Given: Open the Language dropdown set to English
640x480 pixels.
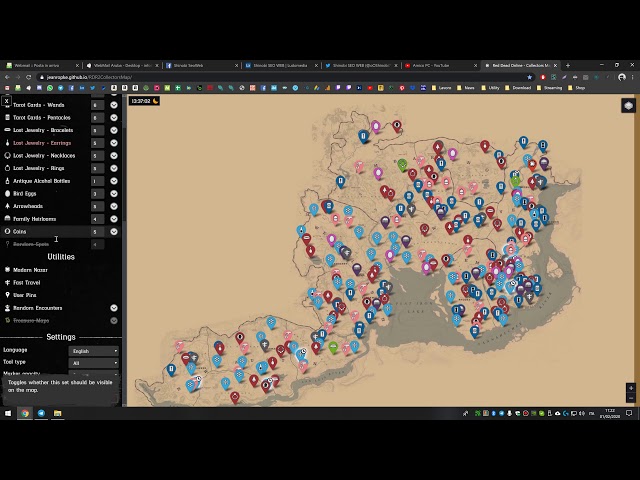Looking at the screenshot, I should click(x=94, y=351).
